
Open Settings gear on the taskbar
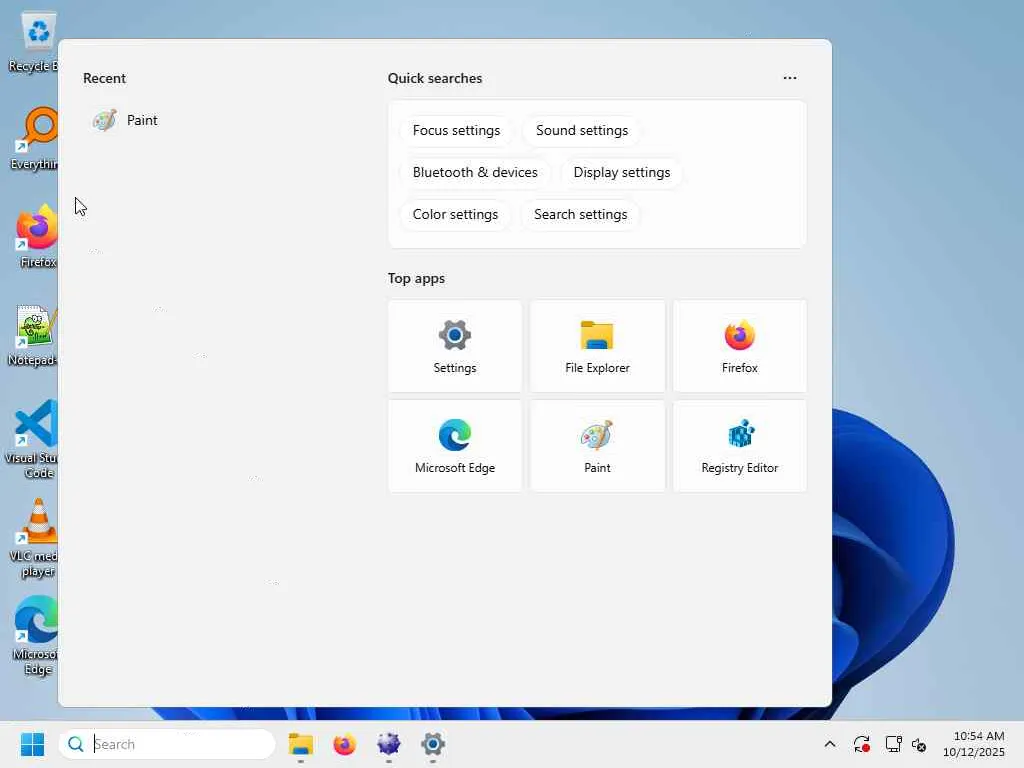432,744
